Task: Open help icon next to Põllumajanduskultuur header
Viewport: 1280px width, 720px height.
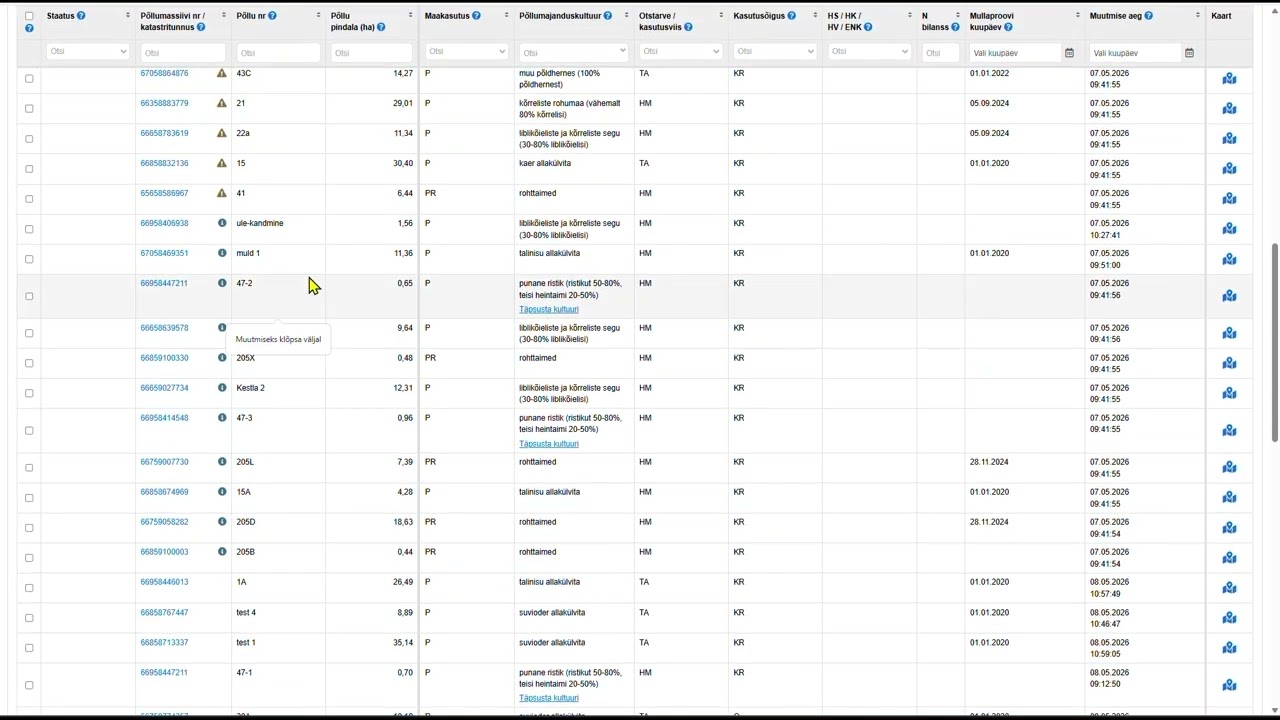Action: tap(610, 16)
